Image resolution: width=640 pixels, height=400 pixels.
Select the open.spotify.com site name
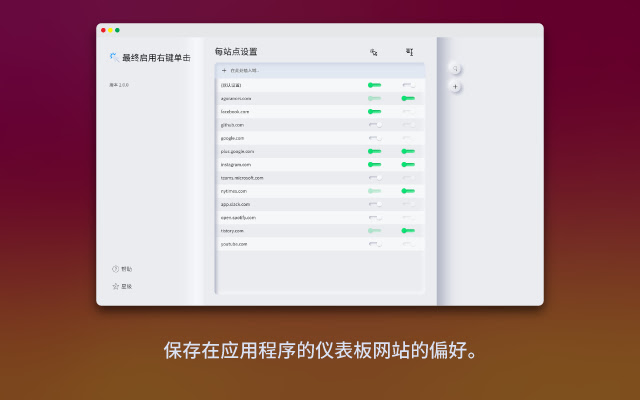pos(238,218)
